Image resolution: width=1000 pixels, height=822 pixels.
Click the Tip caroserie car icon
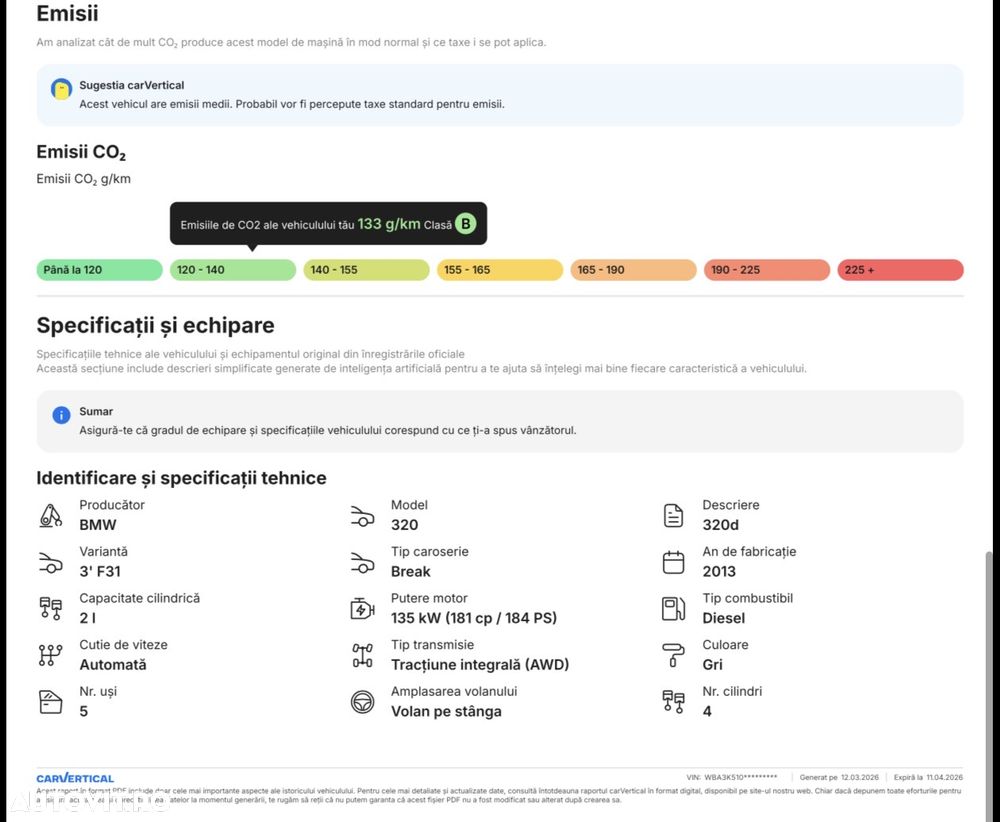tap(362, 562)
